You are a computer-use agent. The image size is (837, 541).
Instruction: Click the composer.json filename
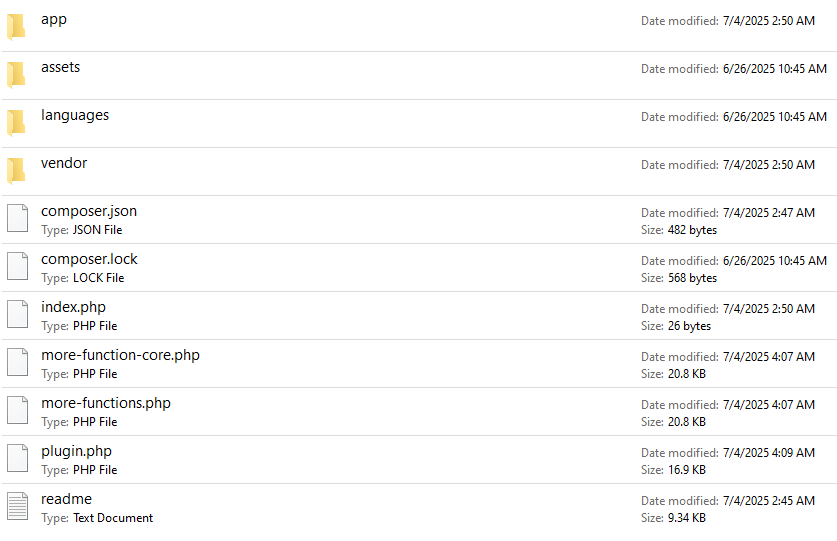click(x=89, y=211)
